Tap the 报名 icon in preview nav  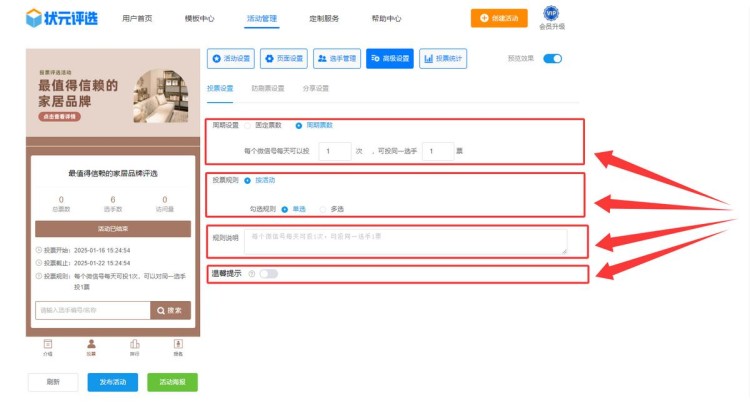coord(178,345)
